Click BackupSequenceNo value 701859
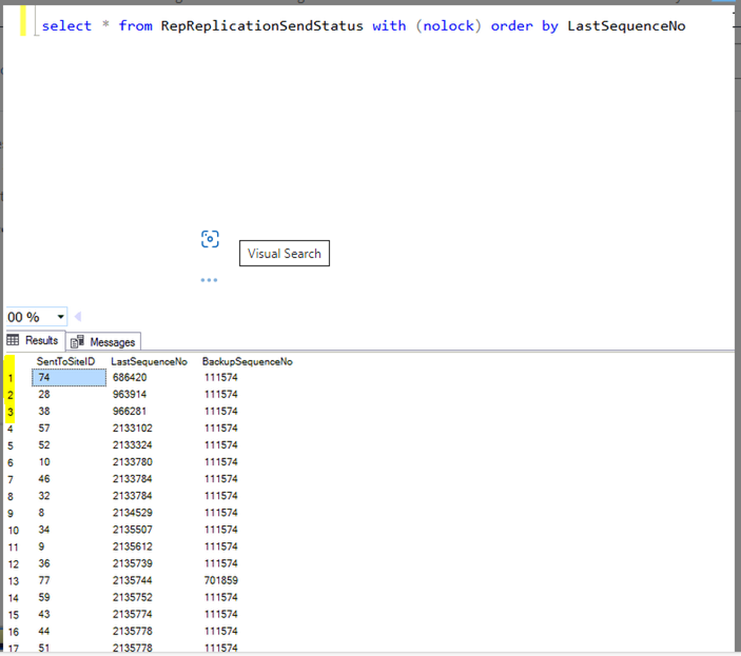 tap(221, 580)
